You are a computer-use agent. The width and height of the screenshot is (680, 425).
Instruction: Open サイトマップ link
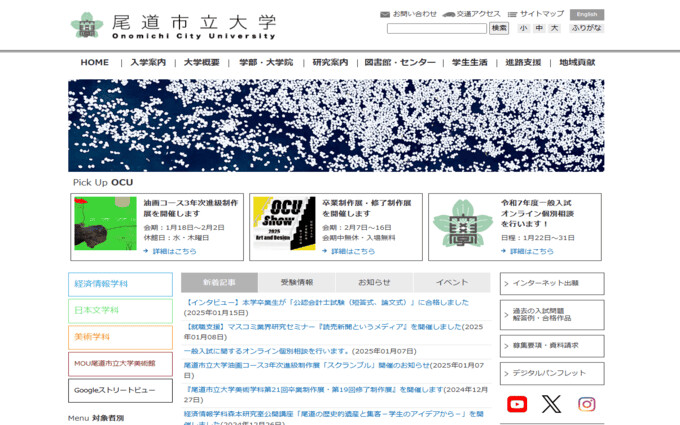tap(542, 14)
